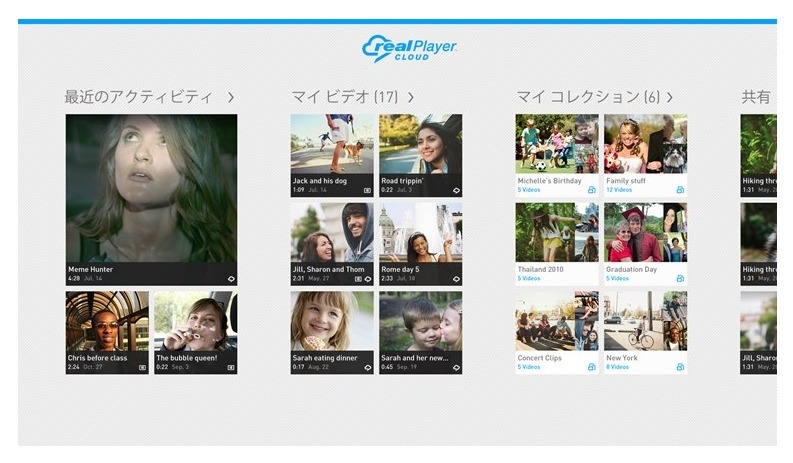Open the Jack and his dog thumbnail
This screenshot has width=793, height=463.
tap(332, 144)
